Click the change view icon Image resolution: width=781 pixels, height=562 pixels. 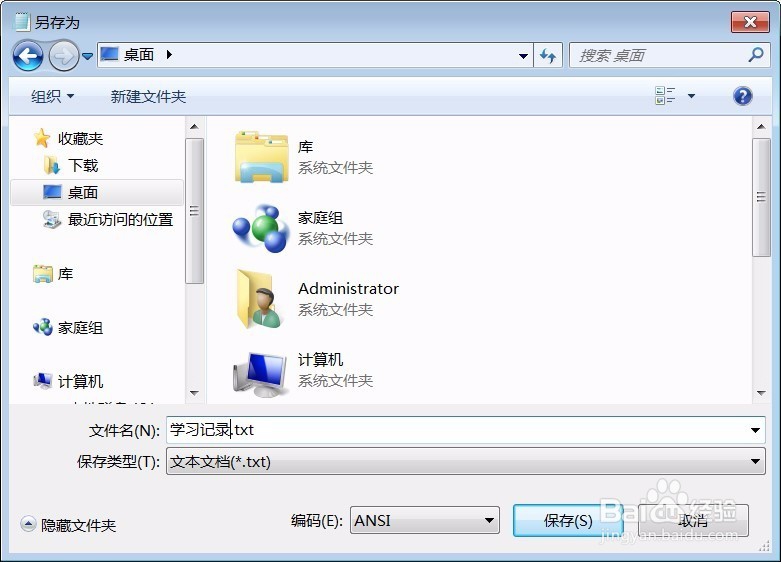click(665, 96)
